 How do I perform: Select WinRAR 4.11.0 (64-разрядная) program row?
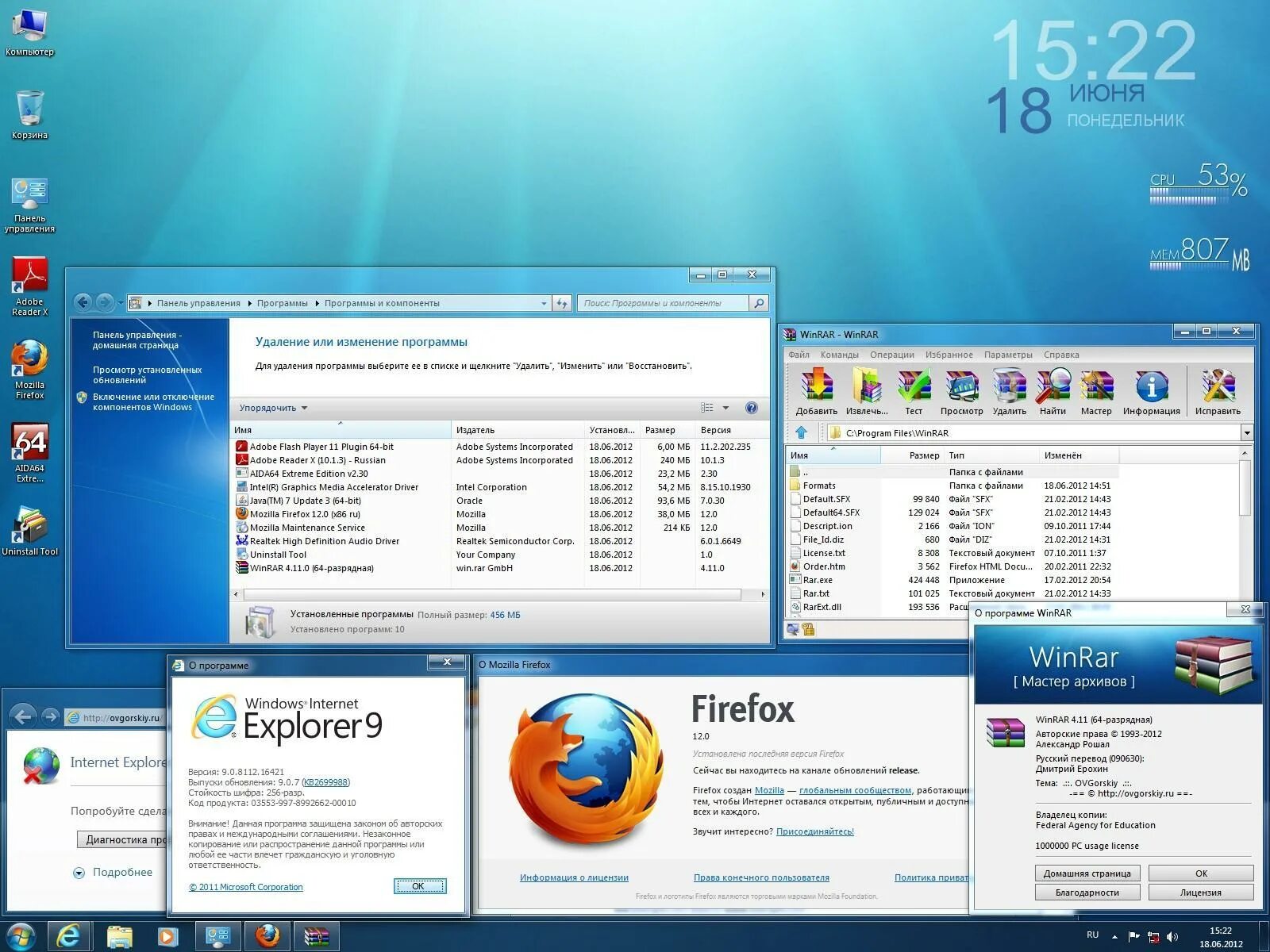(498, 568)
